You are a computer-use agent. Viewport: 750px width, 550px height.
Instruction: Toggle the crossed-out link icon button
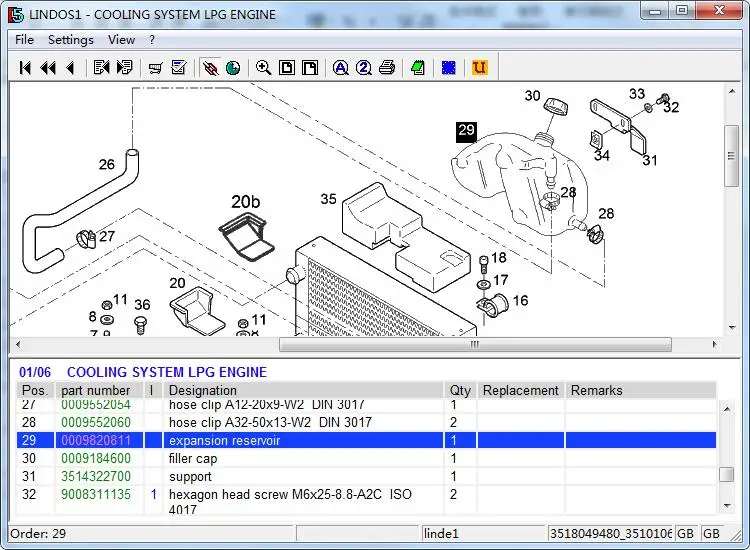pyautogui.click(x=210, y=68)
